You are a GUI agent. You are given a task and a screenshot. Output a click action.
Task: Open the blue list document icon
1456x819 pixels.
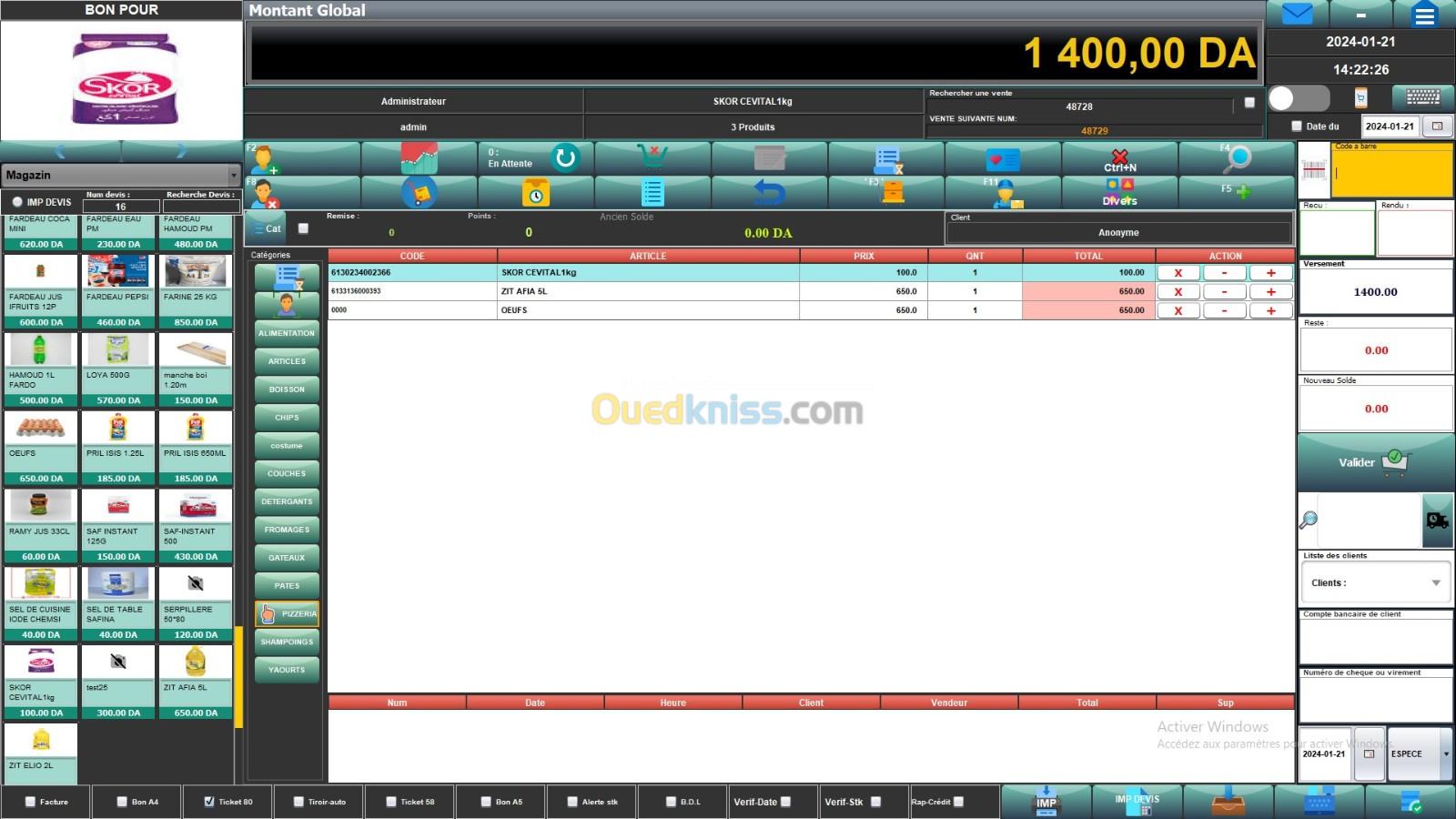tap(652, 193)
